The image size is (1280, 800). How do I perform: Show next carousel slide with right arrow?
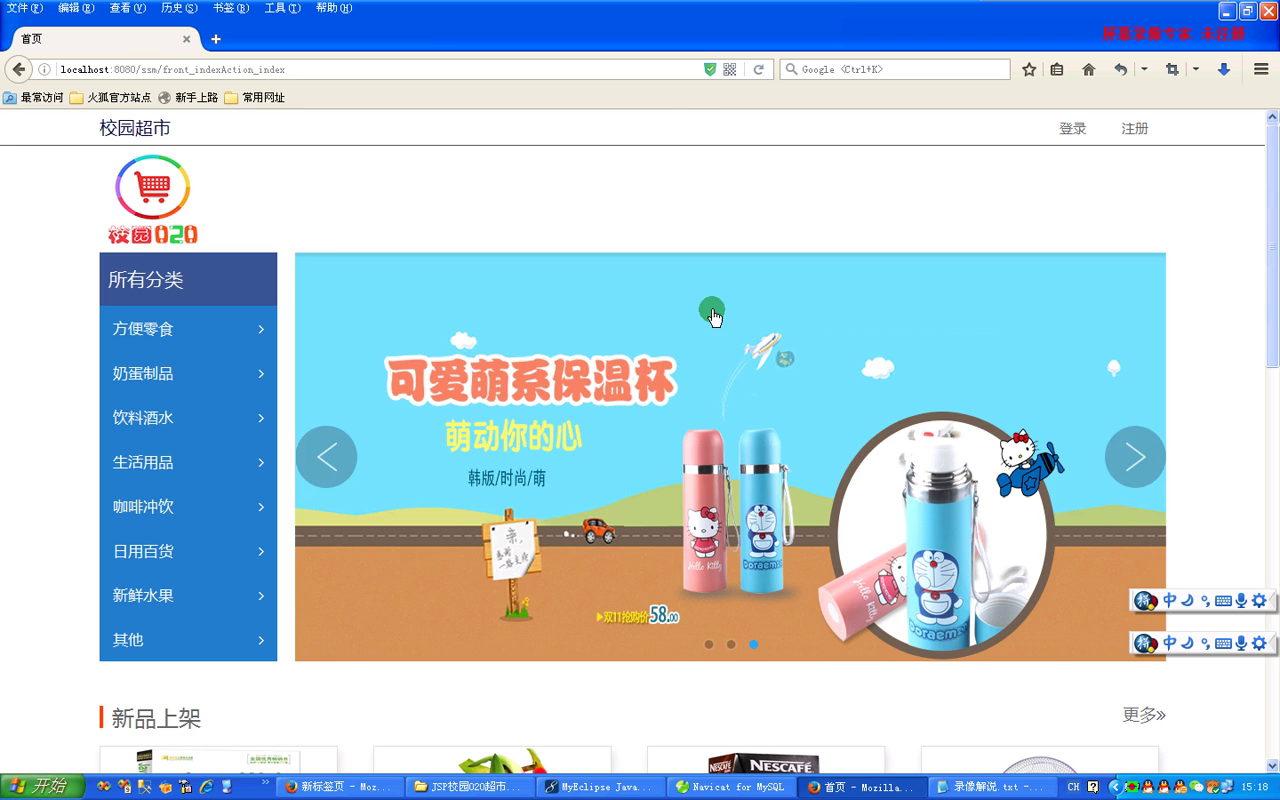[1135, 457]
